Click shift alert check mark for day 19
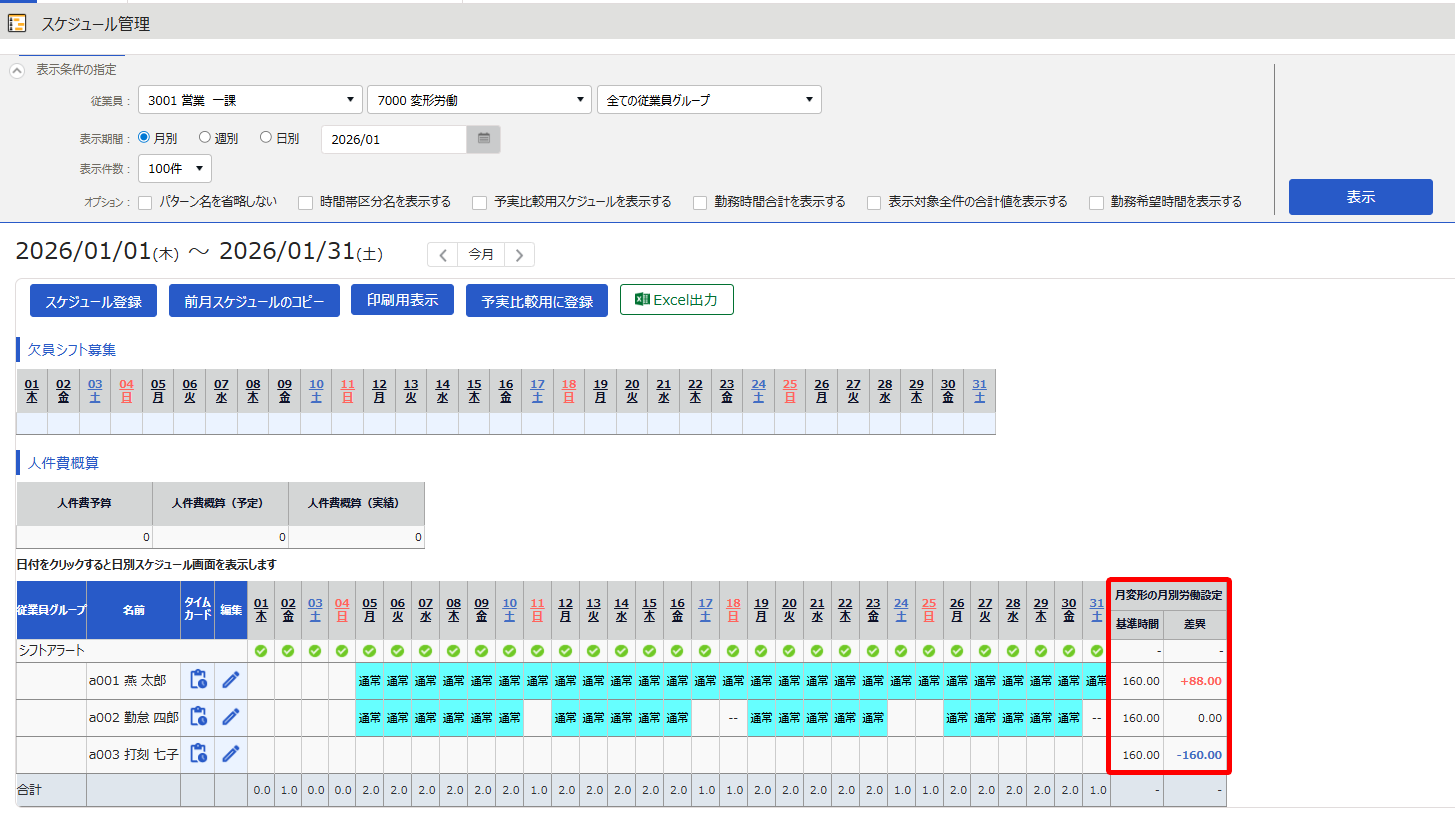The image size is (1455, 827). (x=762, y=651)
